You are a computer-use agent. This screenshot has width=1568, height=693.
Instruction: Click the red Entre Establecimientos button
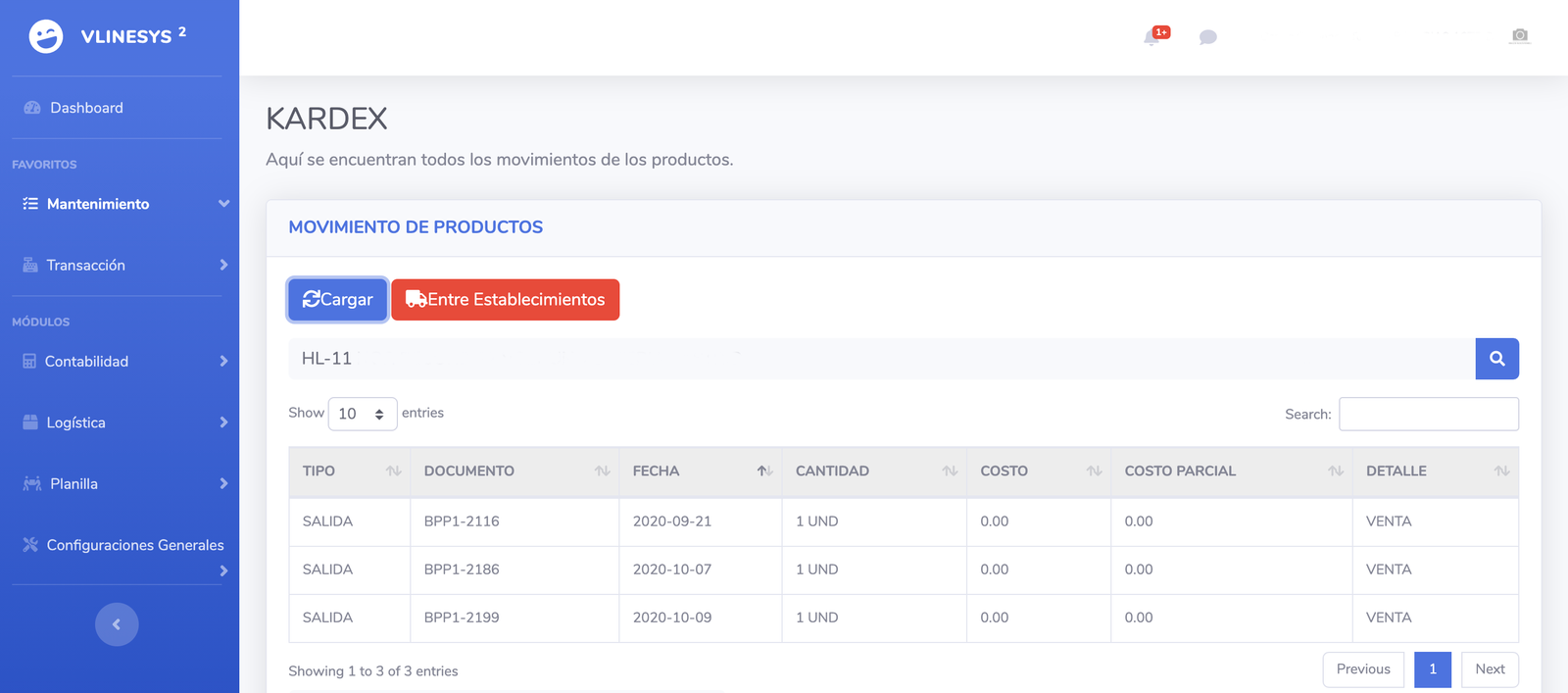click(506, 300)
